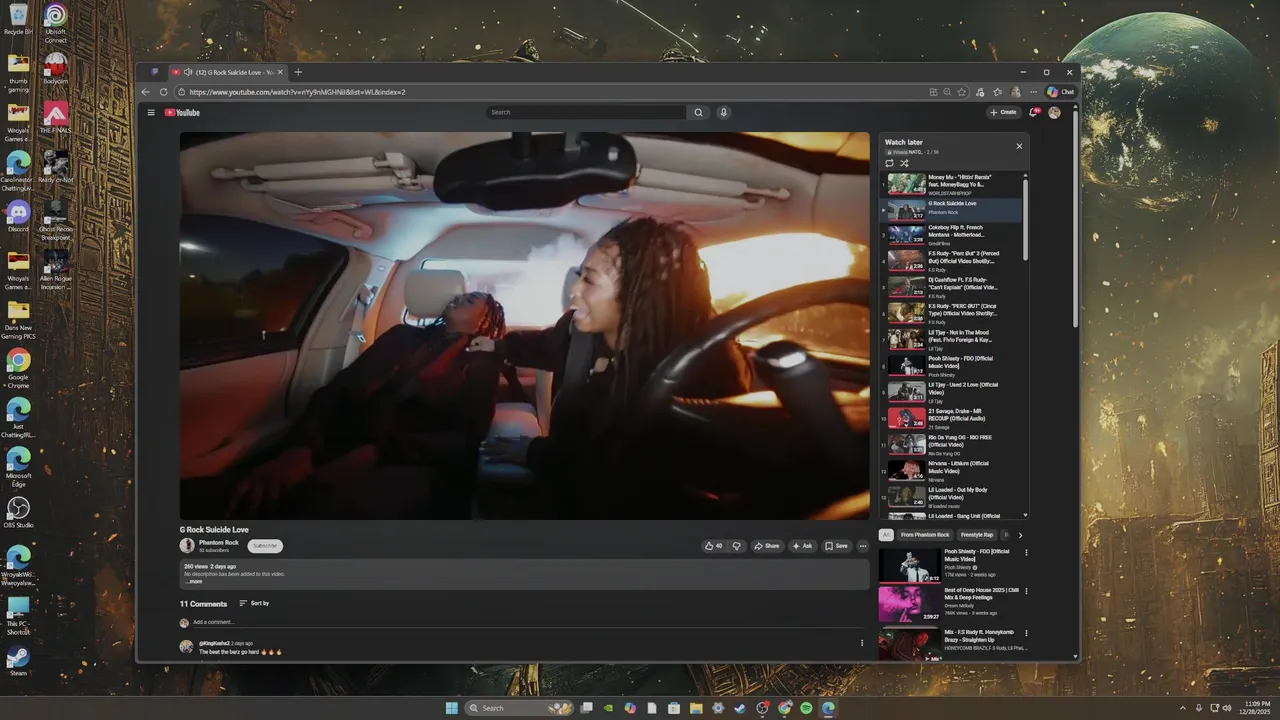Launch Discord from the desktop
This screenshot has height=720, width=1280.
tap(18, 217)
